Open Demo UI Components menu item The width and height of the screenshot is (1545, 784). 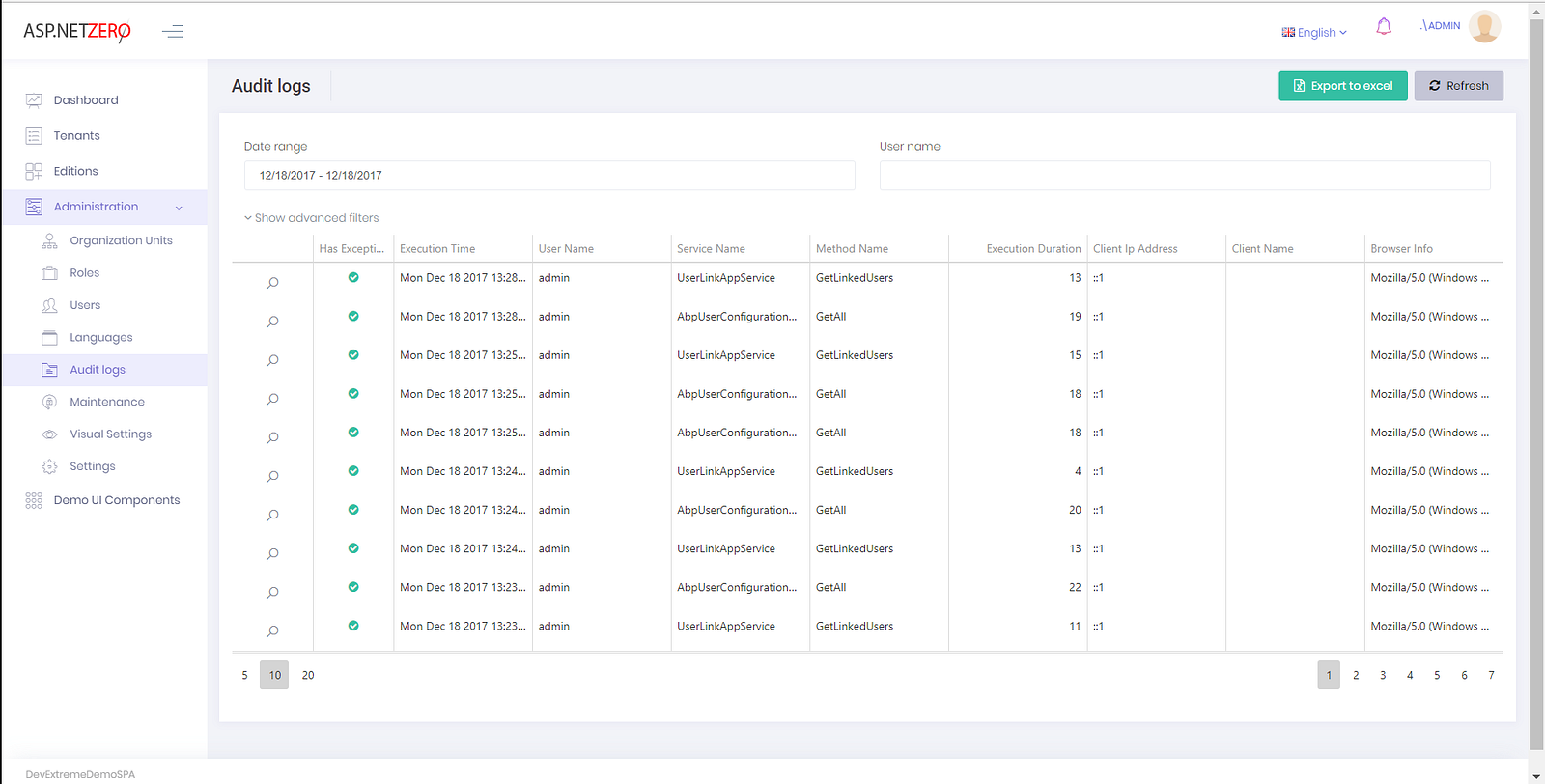tap(117, 500)
